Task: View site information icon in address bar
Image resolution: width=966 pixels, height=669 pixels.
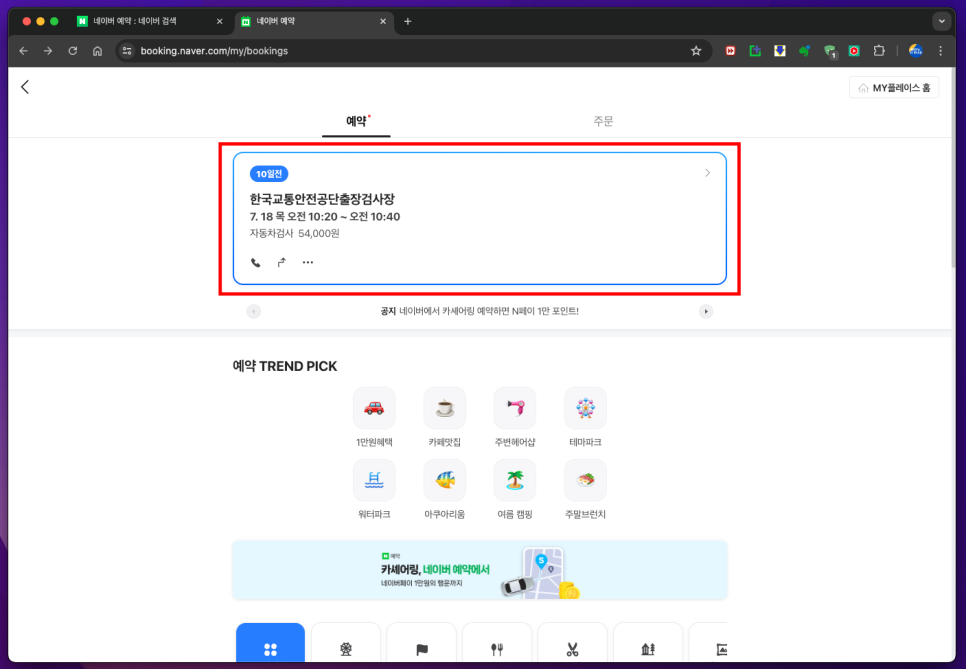Action: 127,51
